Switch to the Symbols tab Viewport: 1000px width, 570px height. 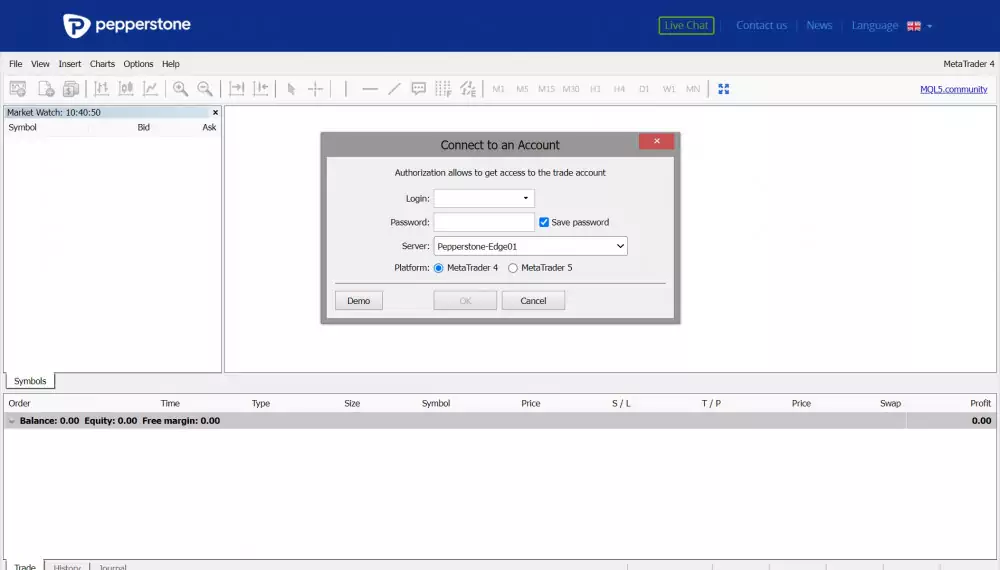(x=30, y=381)
